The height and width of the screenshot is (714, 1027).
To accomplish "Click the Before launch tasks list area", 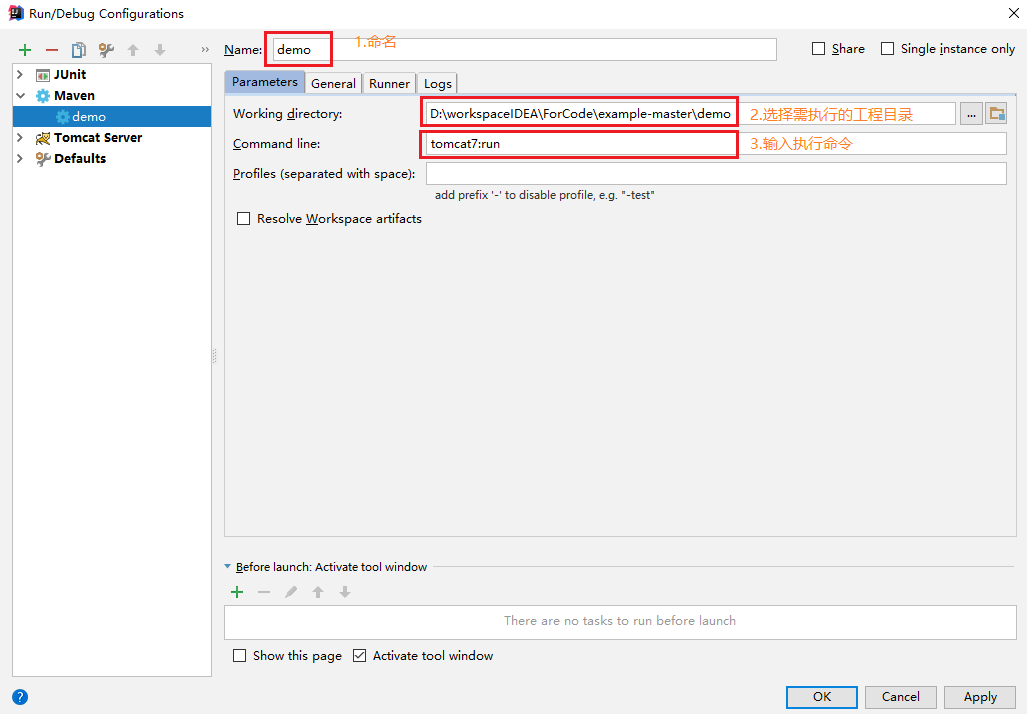I will (620, 622).
